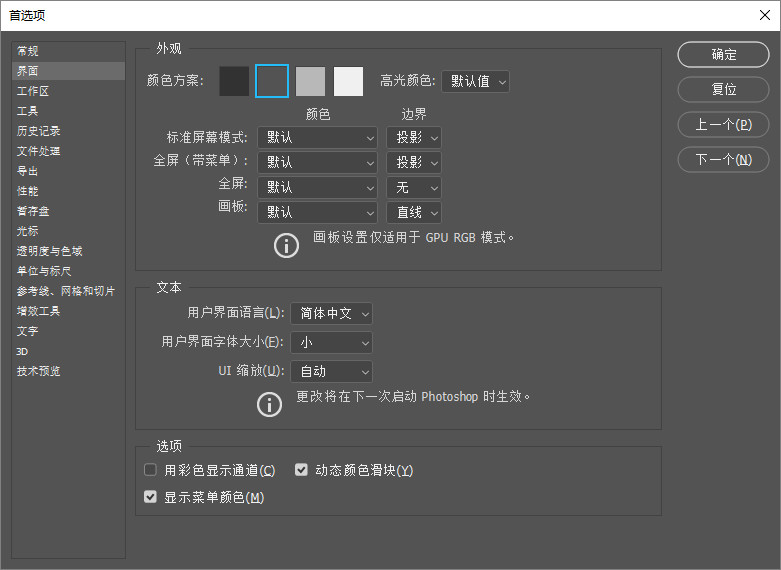Image resolution: width=781 pixels, height=570 pixels.
Task: Toggle 动态颜色滑块 checkbox
Action: pyautogui.click(x=301, y=469)
